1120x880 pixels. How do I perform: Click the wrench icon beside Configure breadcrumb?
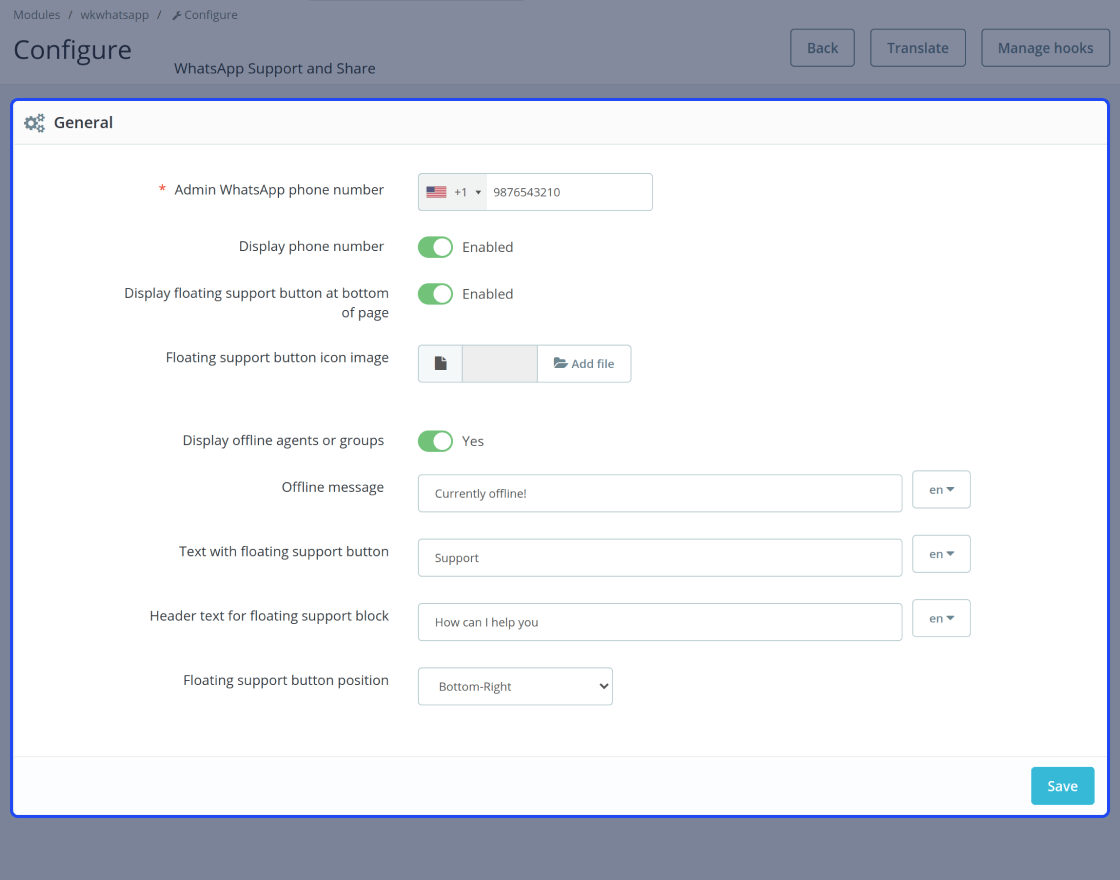point(176,15)
